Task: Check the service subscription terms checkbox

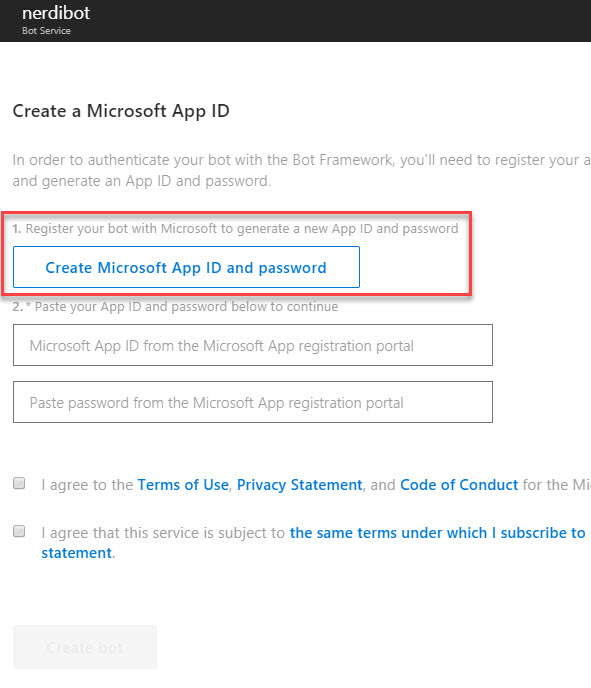Action: [19, 531]
